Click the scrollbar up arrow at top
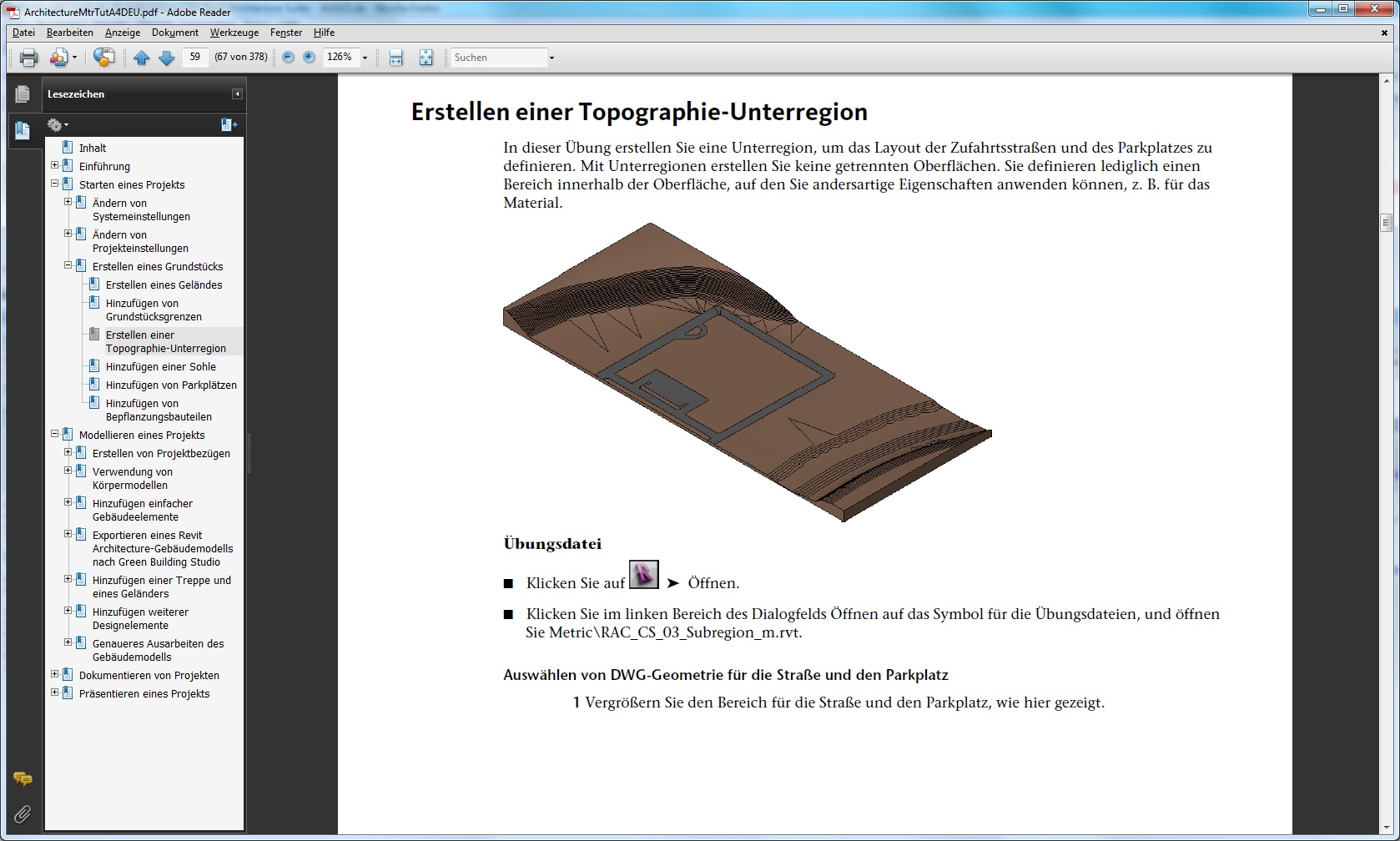Screen dimensions: 1400x841 point(1386,82)
